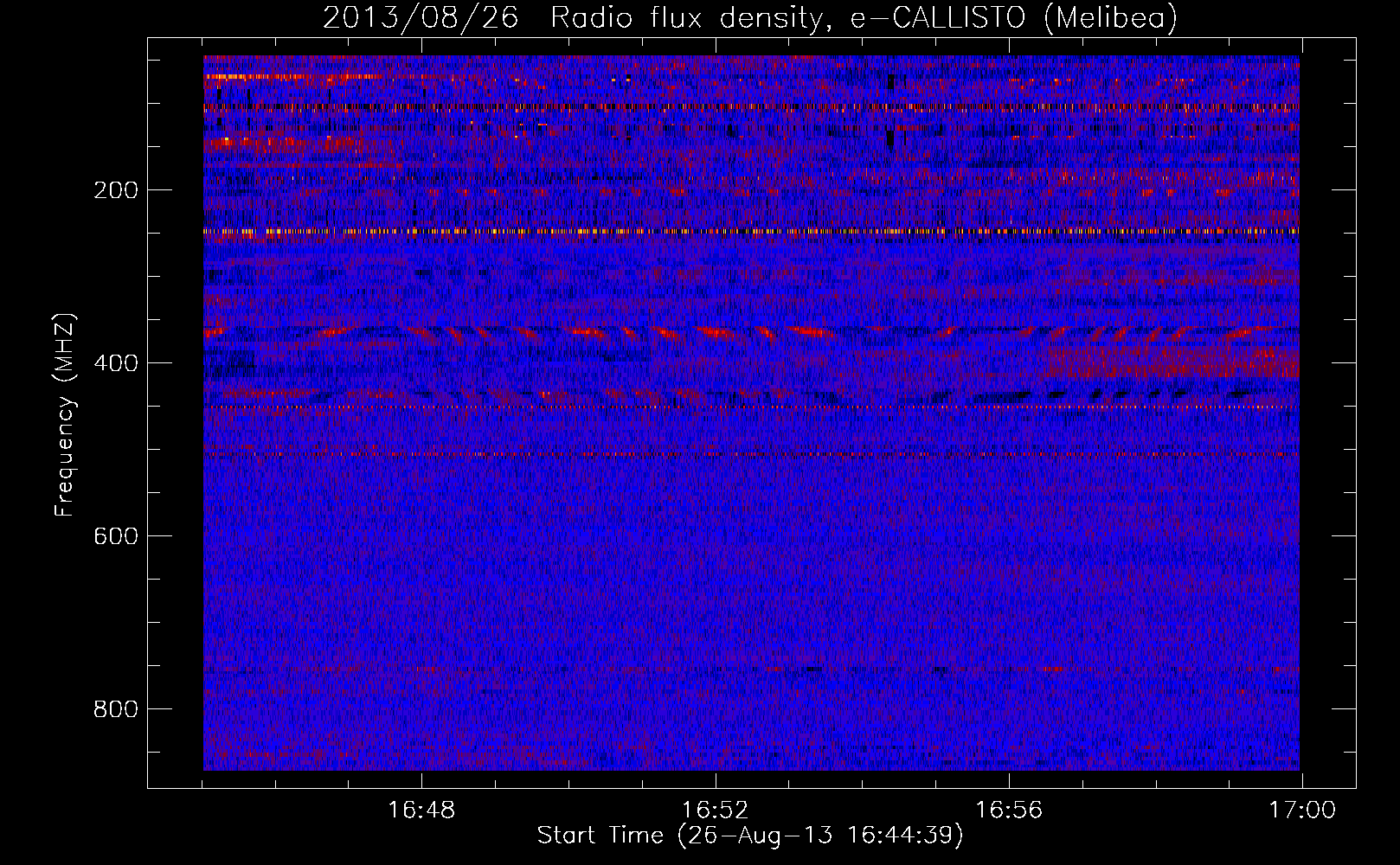Click the 400 frequency tick label
Screen dimensions: 1400x865
[x=115, y=363]
